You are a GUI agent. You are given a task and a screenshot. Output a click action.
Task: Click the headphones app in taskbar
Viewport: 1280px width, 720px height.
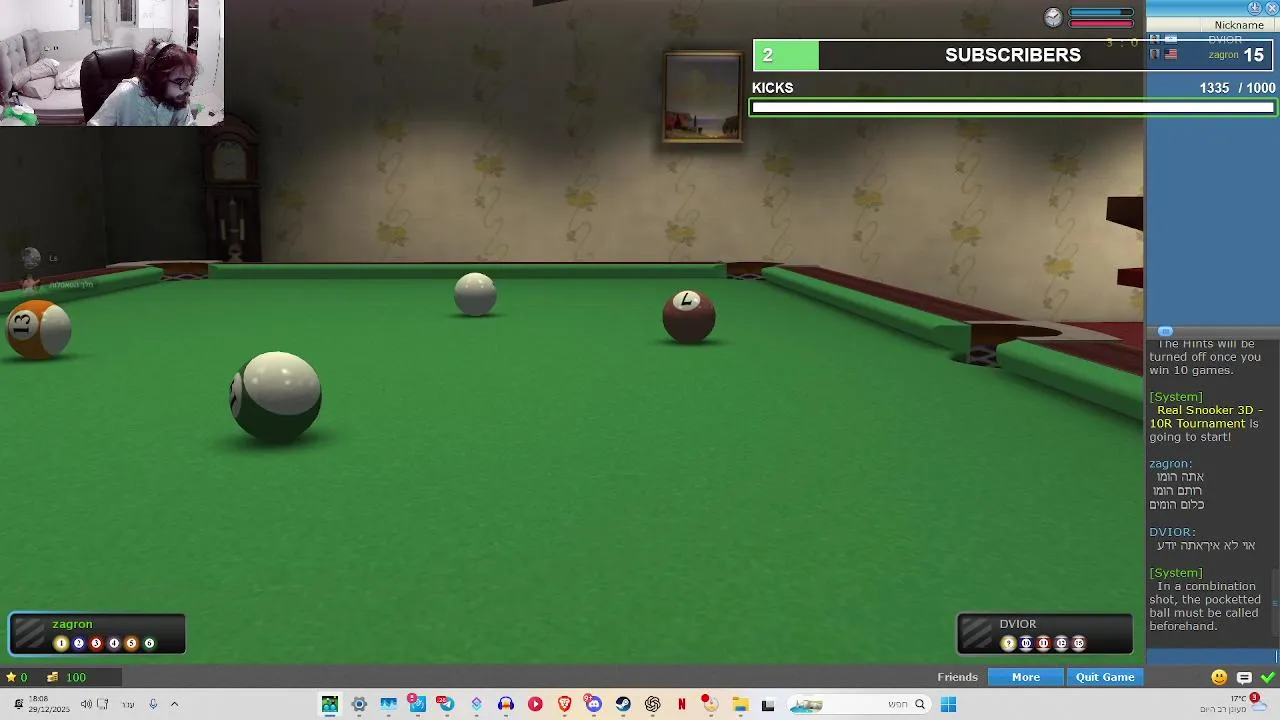click(x=505, y=704)
